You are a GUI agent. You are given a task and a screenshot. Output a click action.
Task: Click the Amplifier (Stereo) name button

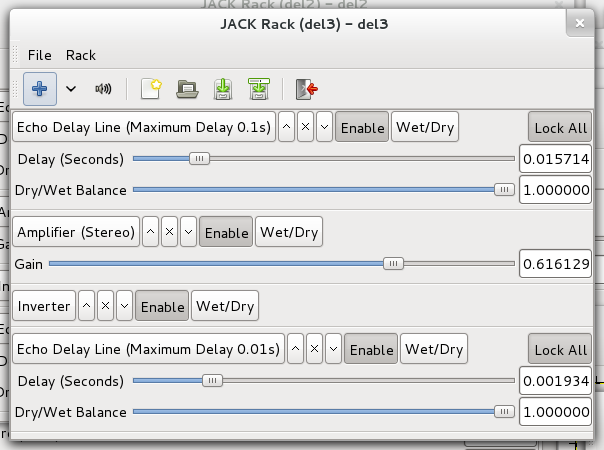click(x=76, y=232)
